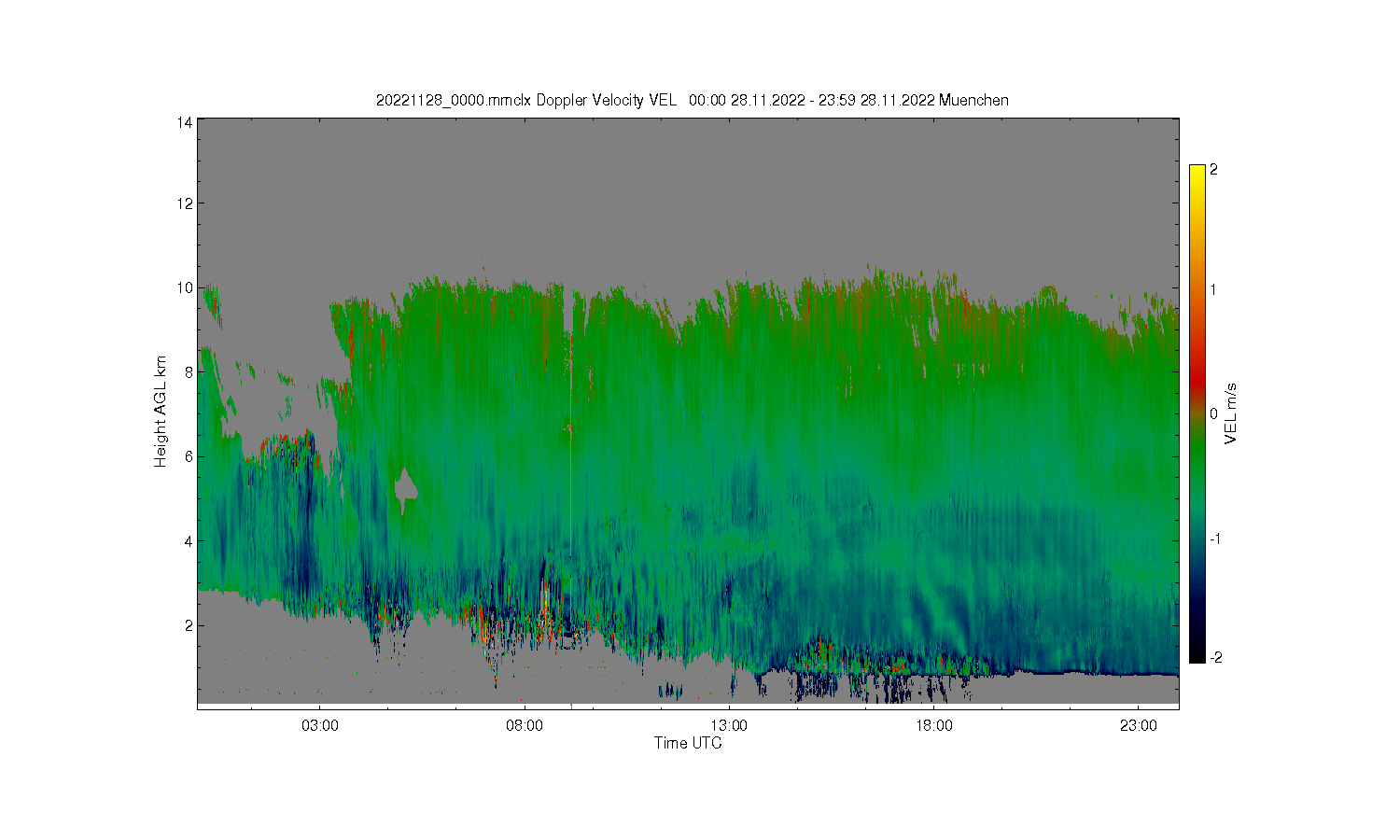
Task: Click the 03:00 time tick label
Action: pyautogui.click(x=320, y=724)
